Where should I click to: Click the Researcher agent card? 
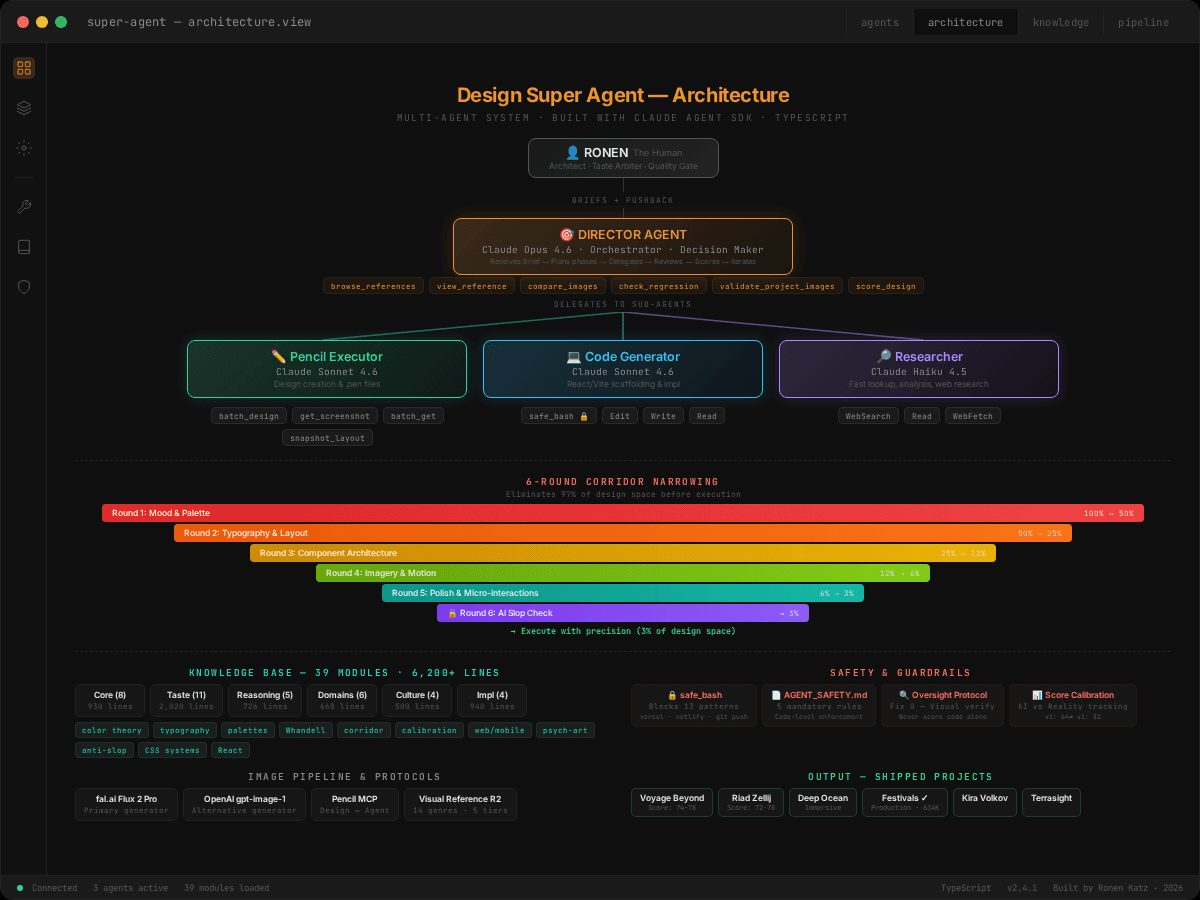(918, 369)
